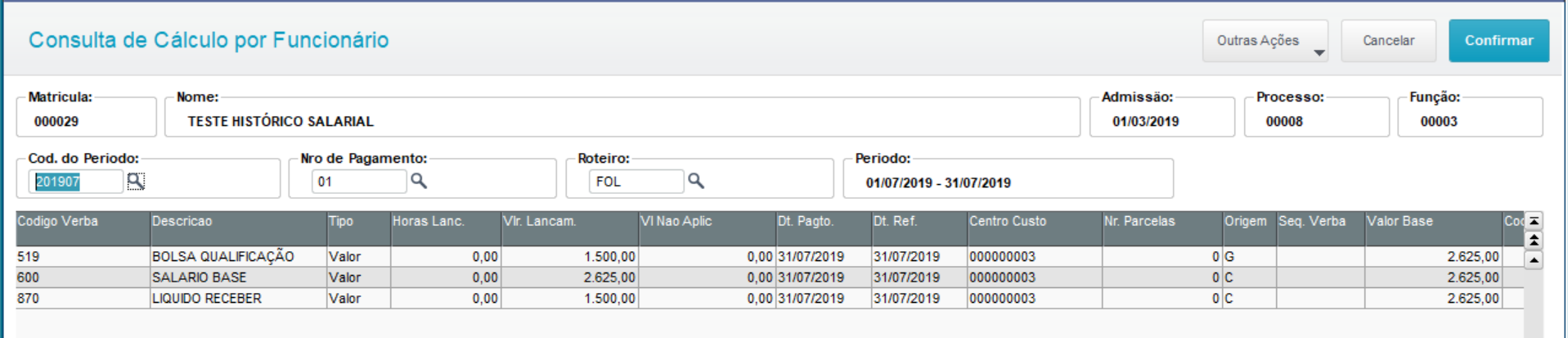Open Roteiro search magnifier icon
This screenshot has width=1568, height=338.
696,180
